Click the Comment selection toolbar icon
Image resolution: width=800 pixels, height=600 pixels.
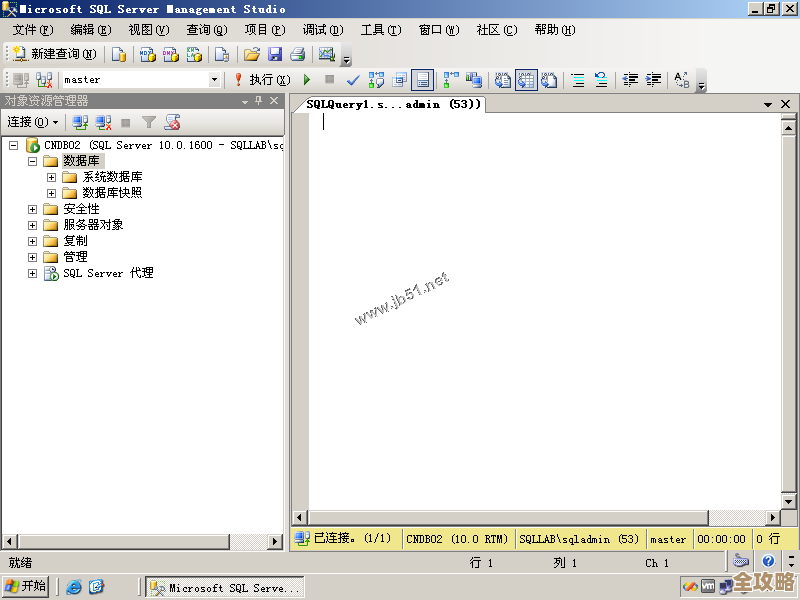click(578, 79)
